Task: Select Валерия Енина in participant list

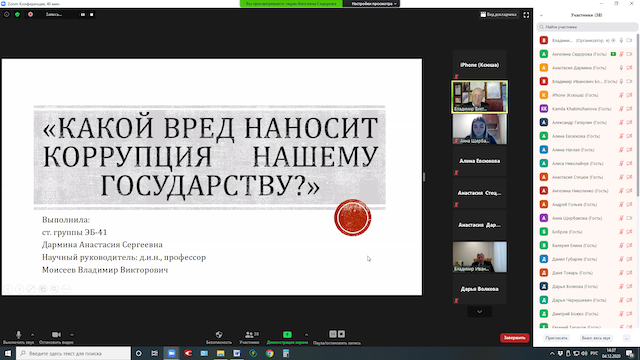Action: pyautogui.click(x=587, y=245)
